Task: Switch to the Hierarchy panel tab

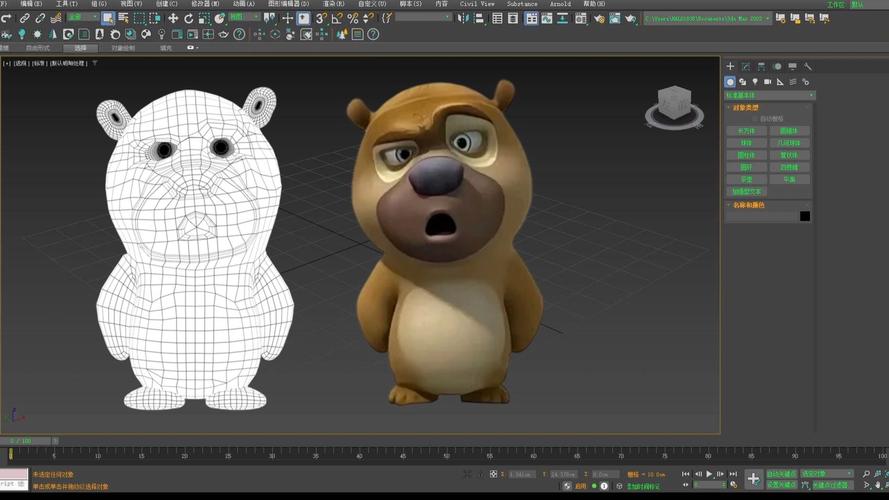Action: click(x=761, y=66)
